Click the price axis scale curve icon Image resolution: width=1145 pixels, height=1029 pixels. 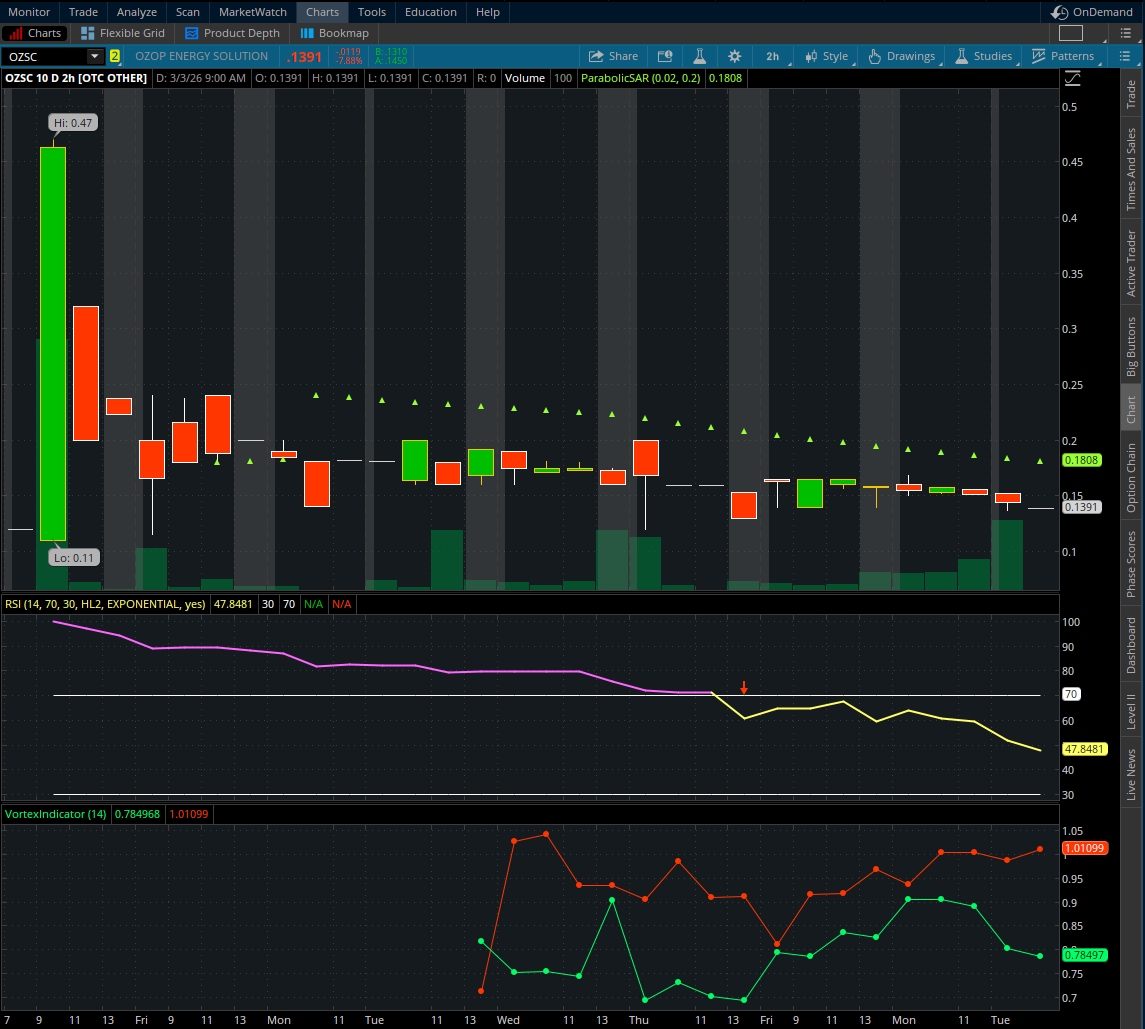click(1073, 79)
